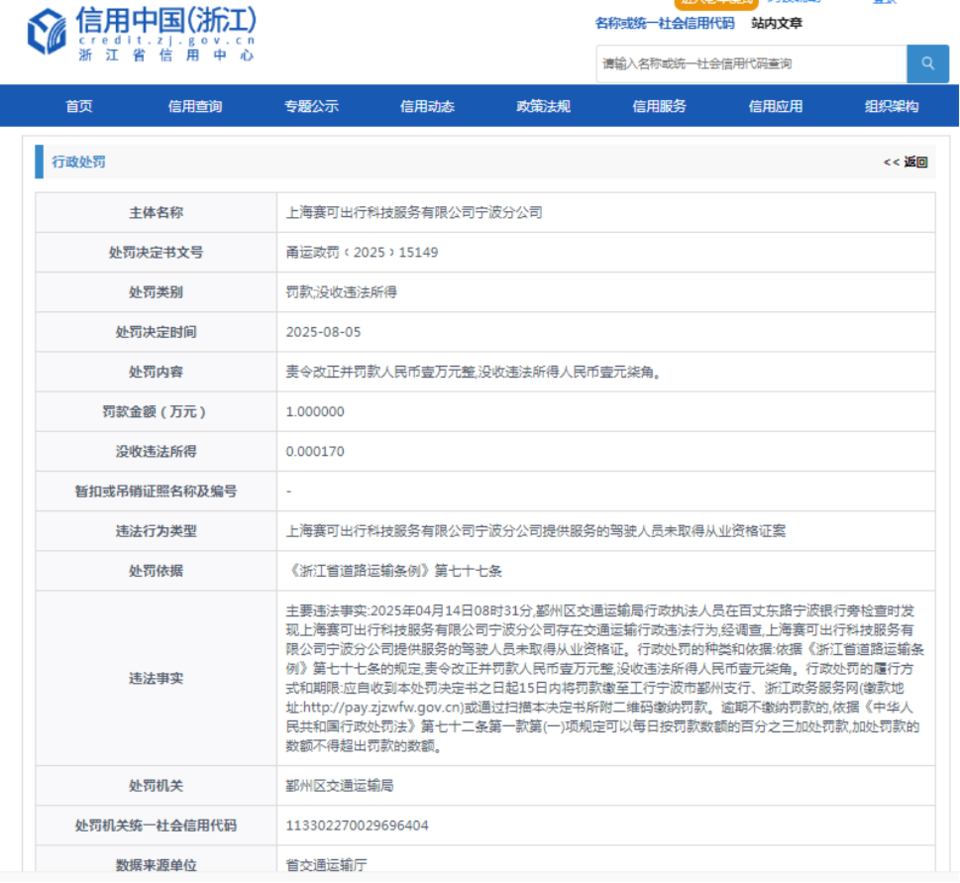Viewport: 960px width, 883px height.
Task: Click the 暂扣或吊销证照名称及编号 row label
Action: pos(156,491)
